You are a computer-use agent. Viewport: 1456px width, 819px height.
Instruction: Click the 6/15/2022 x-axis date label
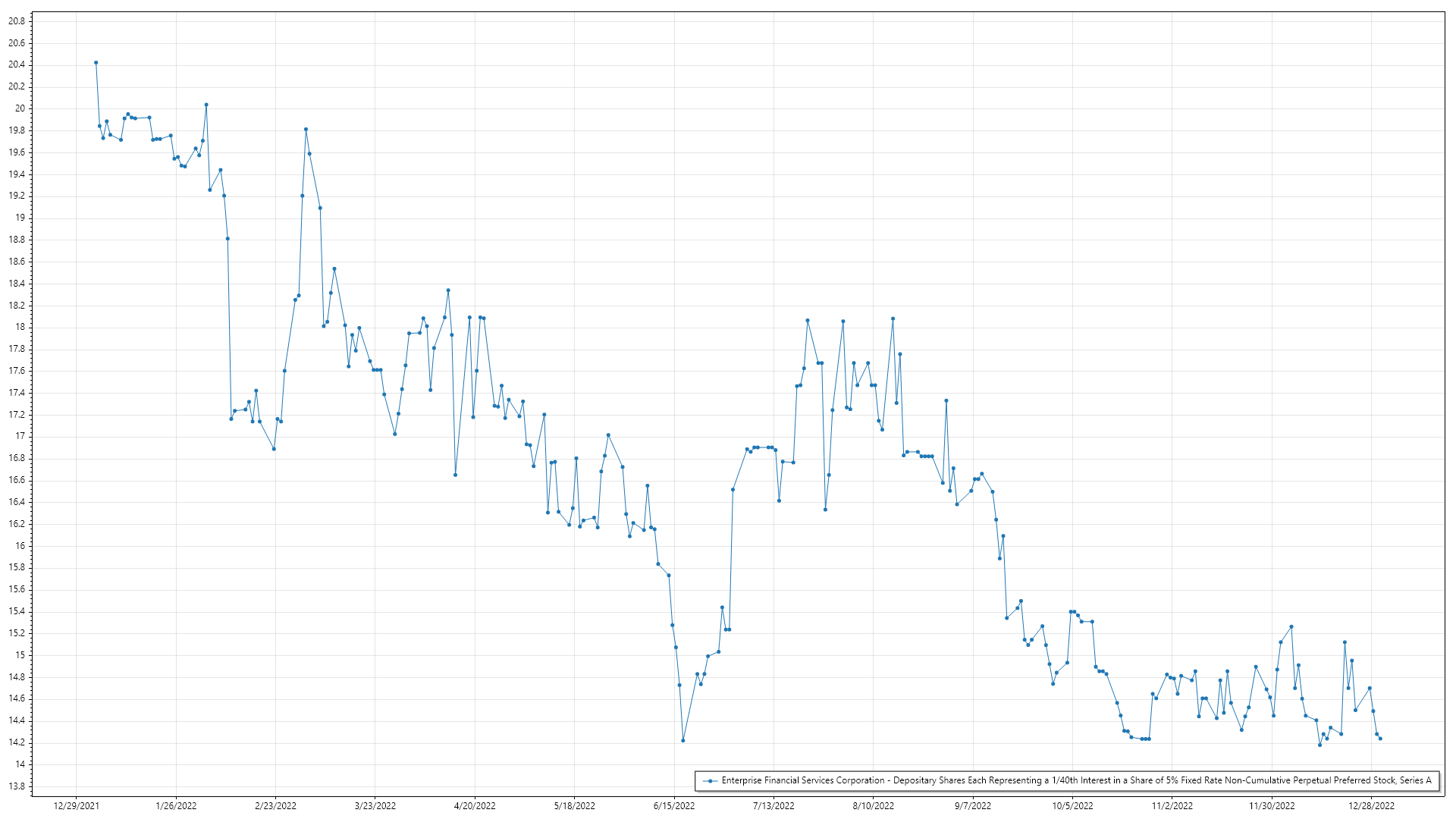(x=674, y=806)
